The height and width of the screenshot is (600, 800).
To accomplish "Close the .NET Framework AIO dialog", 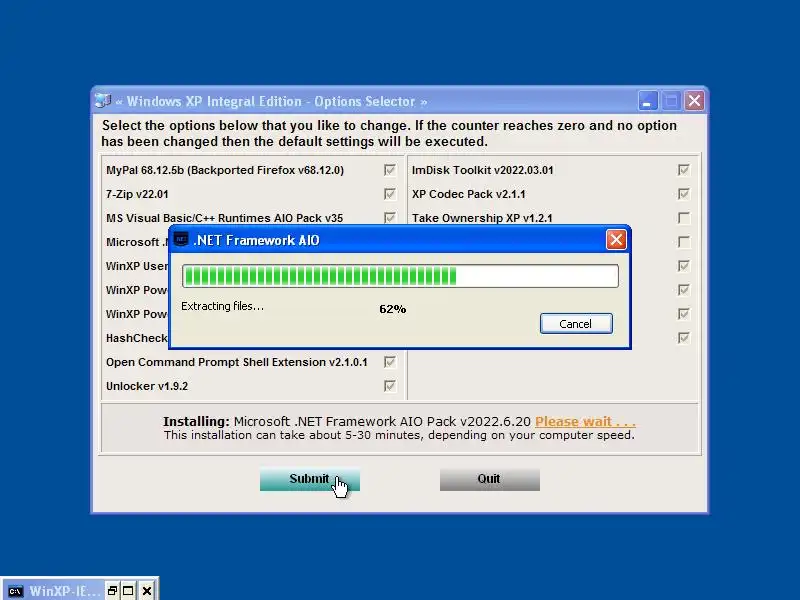I will point(616,239).
